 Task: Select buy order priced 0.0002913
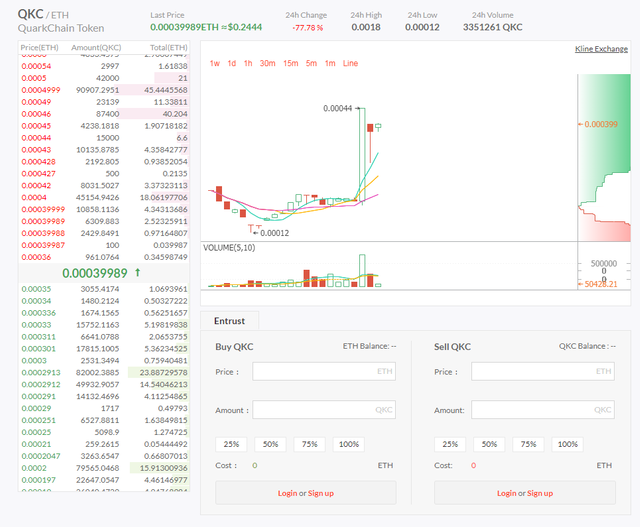click(x=104, y=373)
